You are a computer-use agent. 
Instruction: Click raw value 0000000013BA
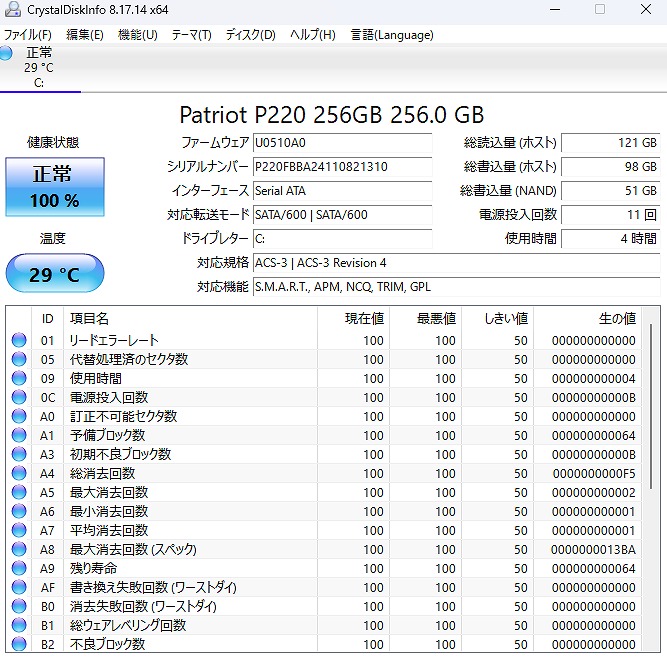[593, 550]
